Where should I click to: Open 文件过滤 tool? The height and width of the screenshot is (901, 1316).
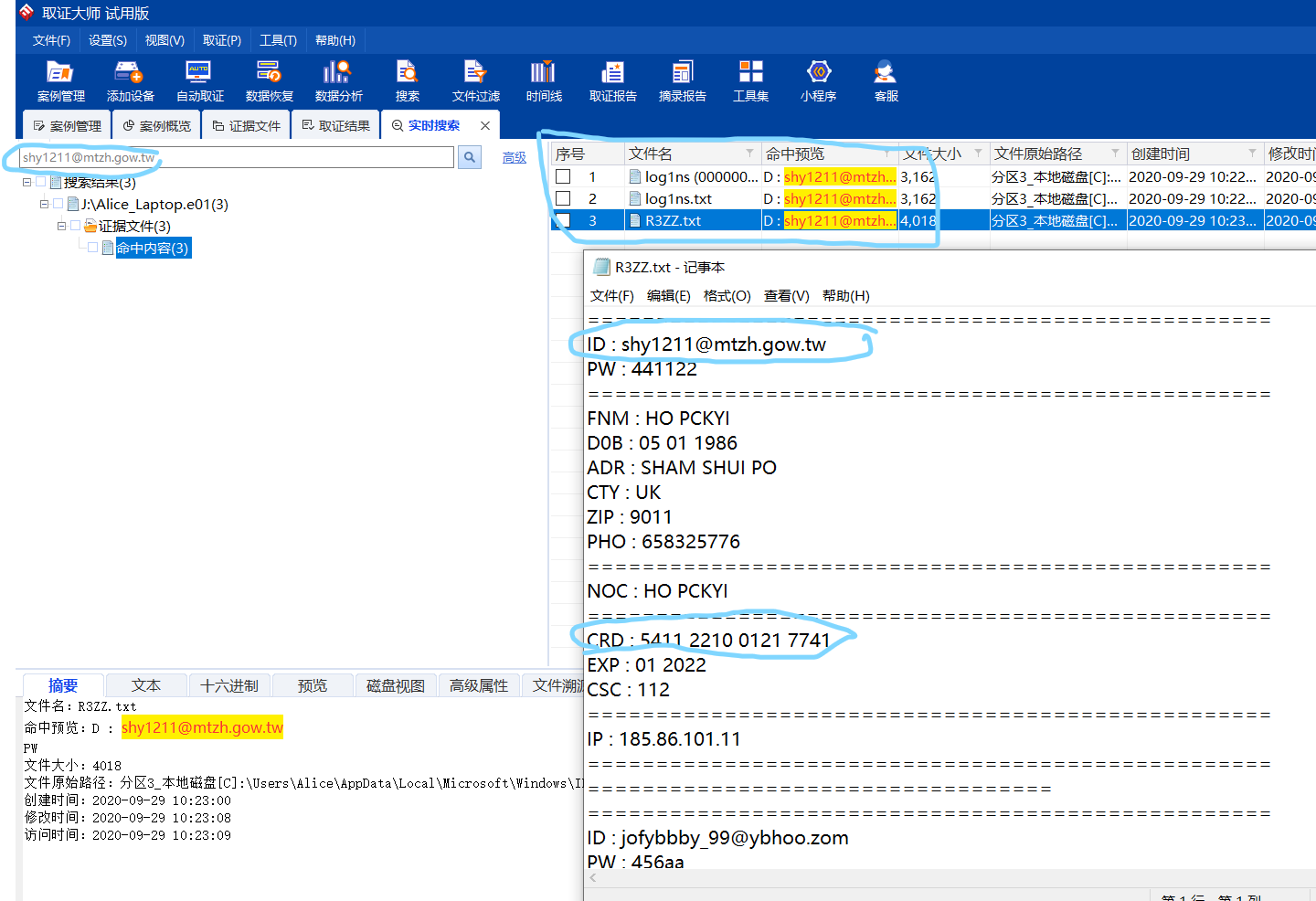476,80
